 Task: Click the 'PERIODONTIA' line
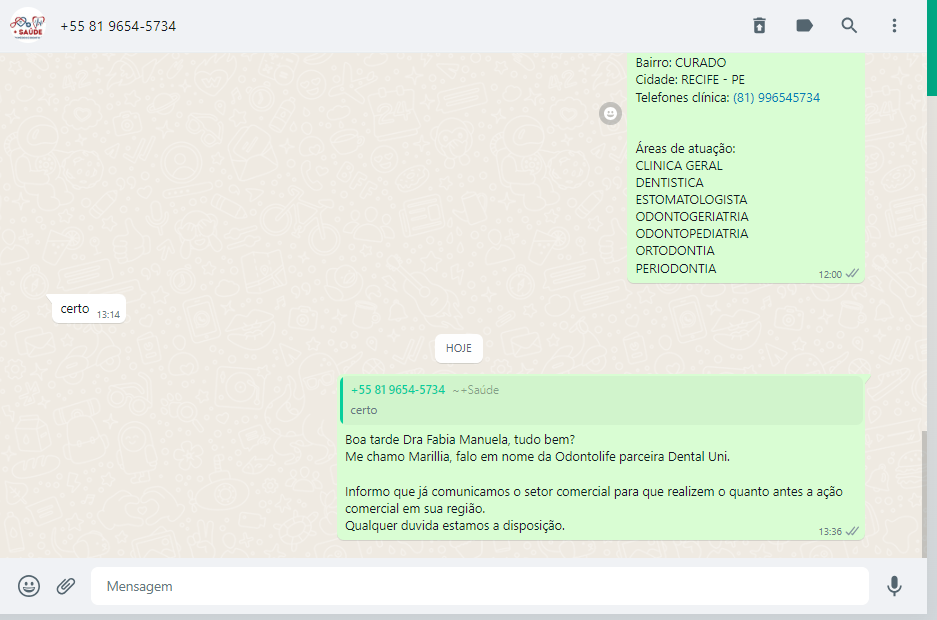(x=676, y=269)
